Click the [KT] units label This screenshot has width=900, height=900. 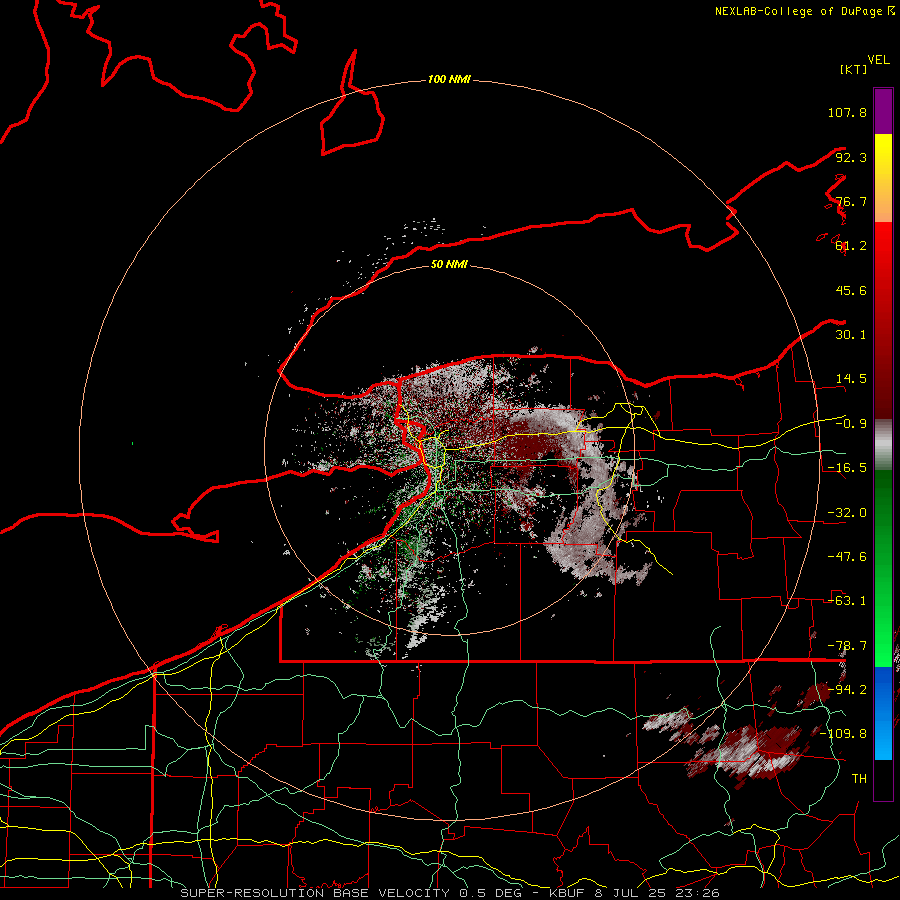click(854, 69)
